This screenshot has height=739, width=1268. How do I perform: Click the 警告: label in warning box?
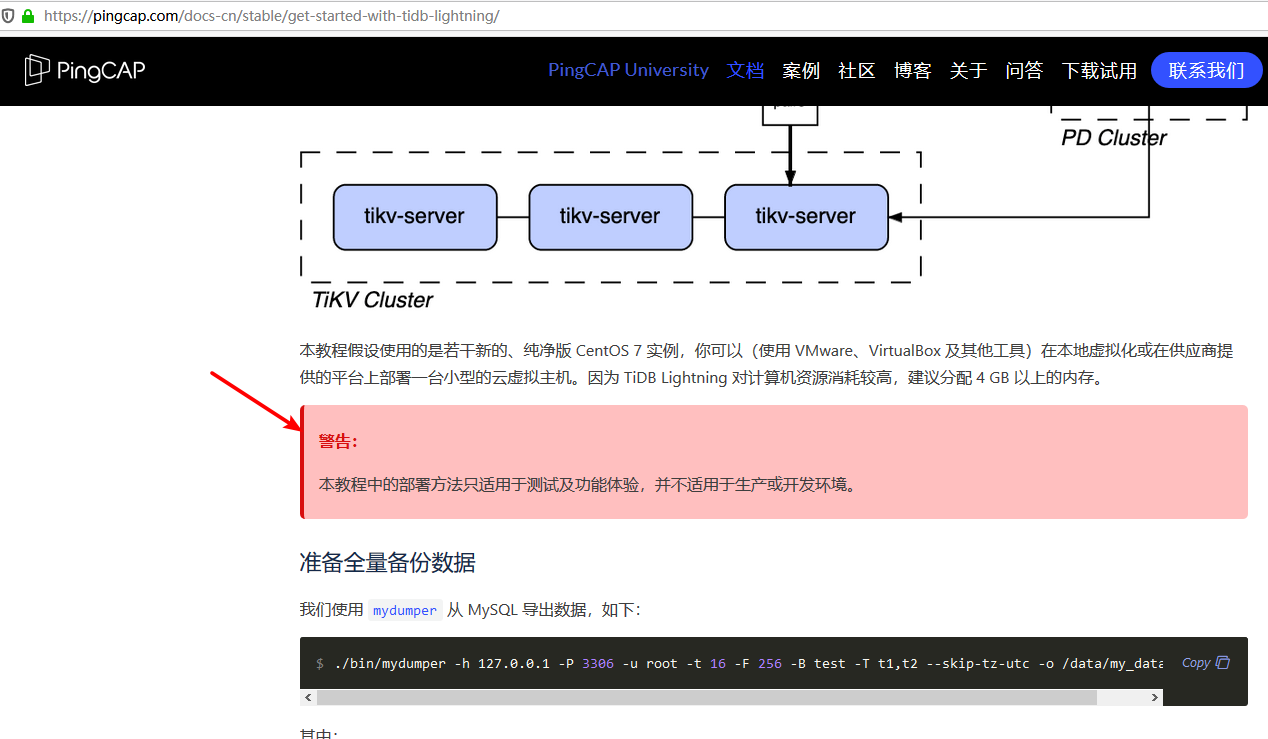338,441
